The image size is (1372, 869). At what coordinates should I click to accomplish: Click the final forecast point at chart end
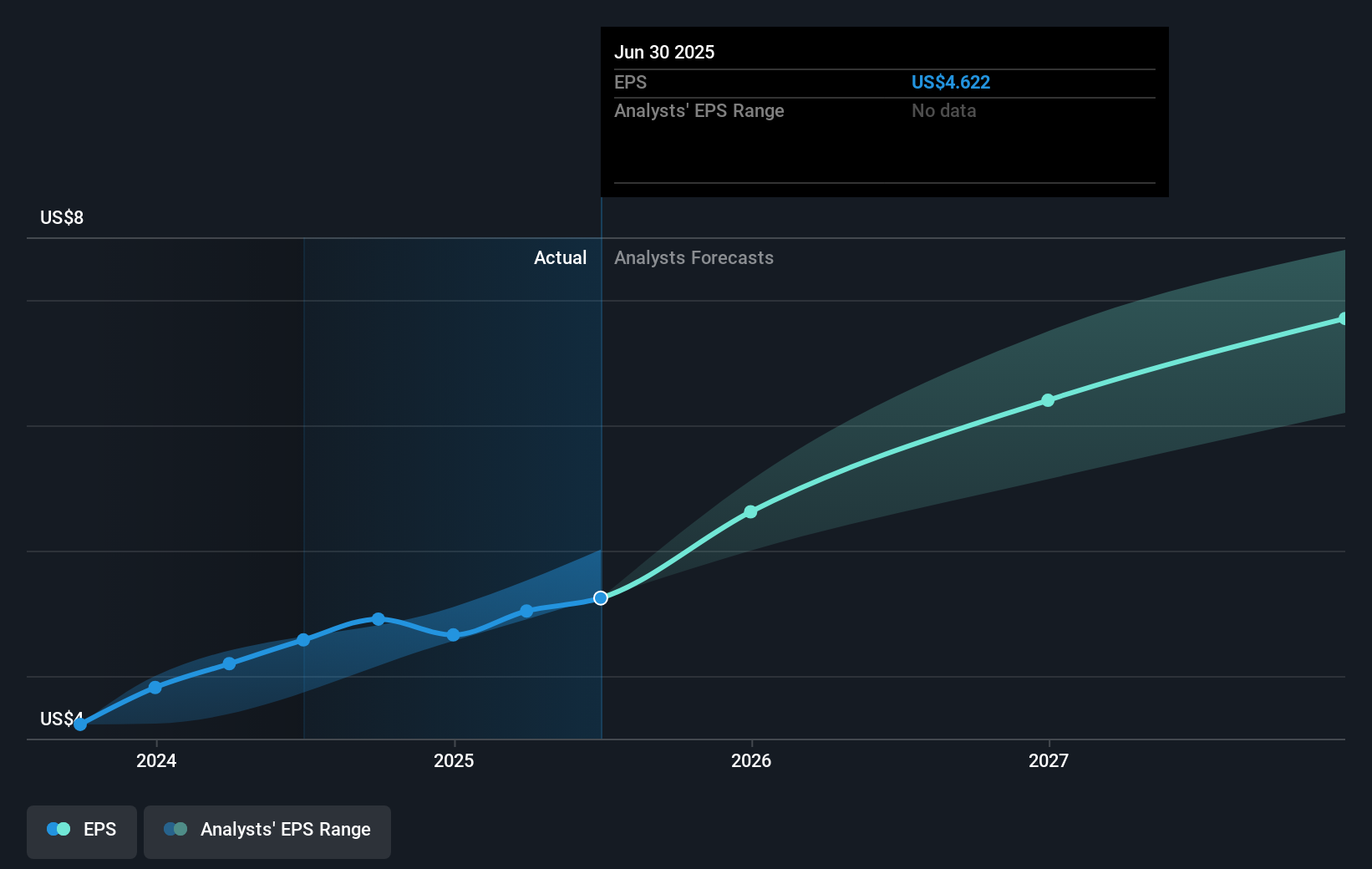pyautogui.click(x=1344, y=319)
